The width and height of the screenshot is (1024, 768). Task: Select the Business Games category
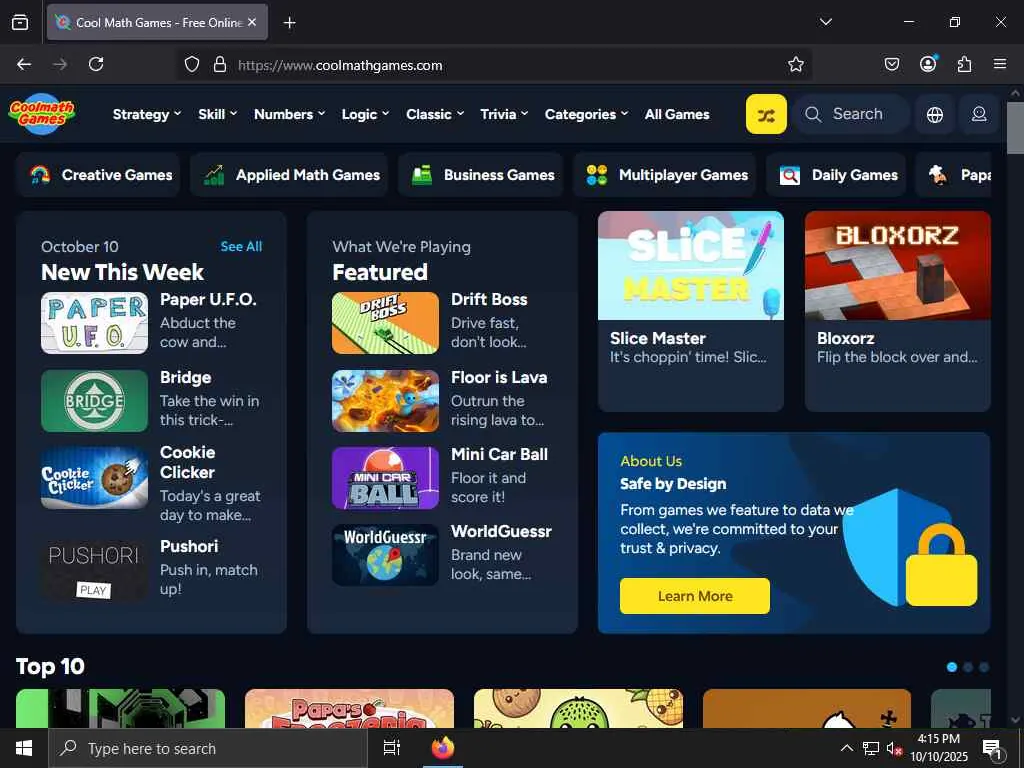[x=481, y=175]
